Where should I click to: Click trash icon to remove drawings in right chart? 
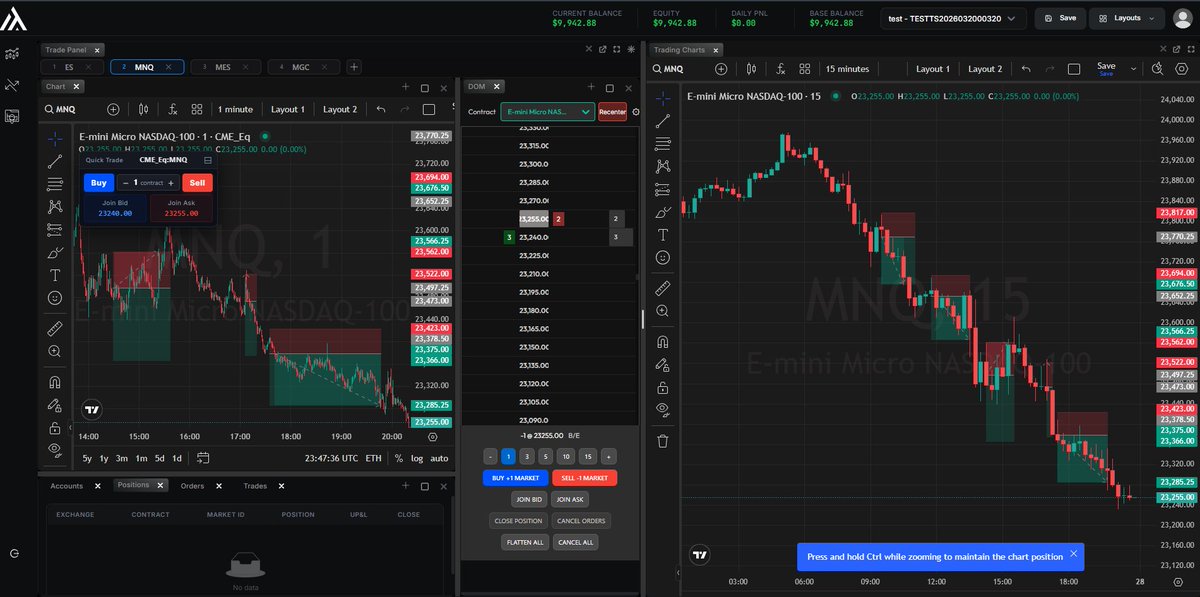tap(662, 440)
